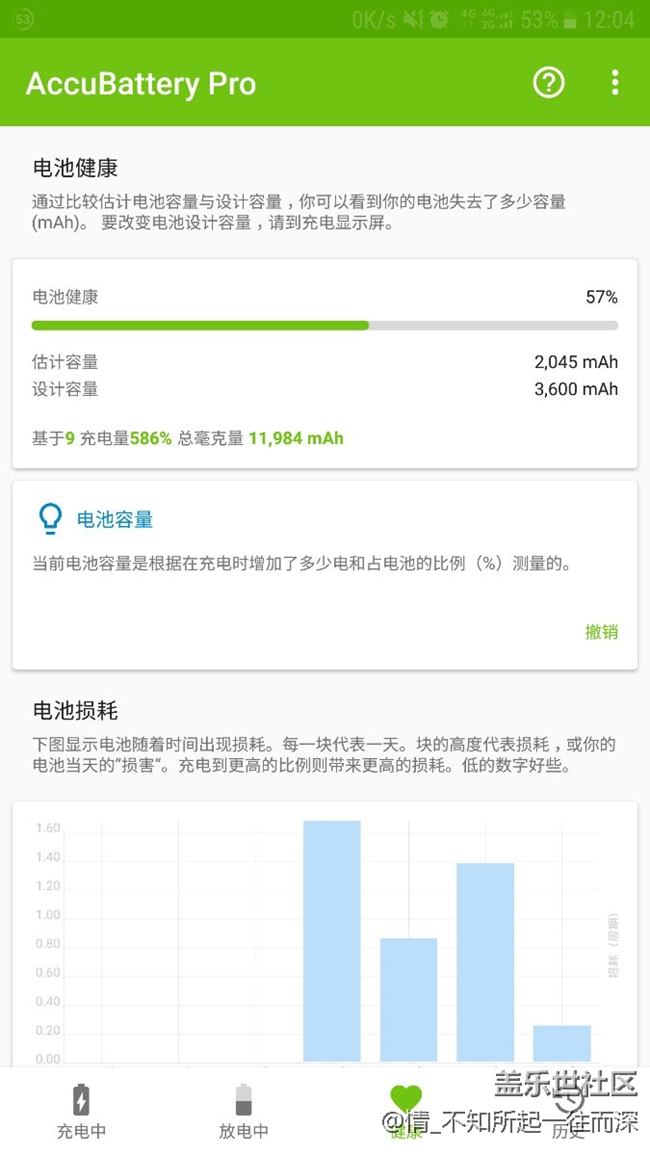This screenshot has width=650, height=1156.
Task: Open the help question-mark icon in the app bar
Action: point(548,84)
